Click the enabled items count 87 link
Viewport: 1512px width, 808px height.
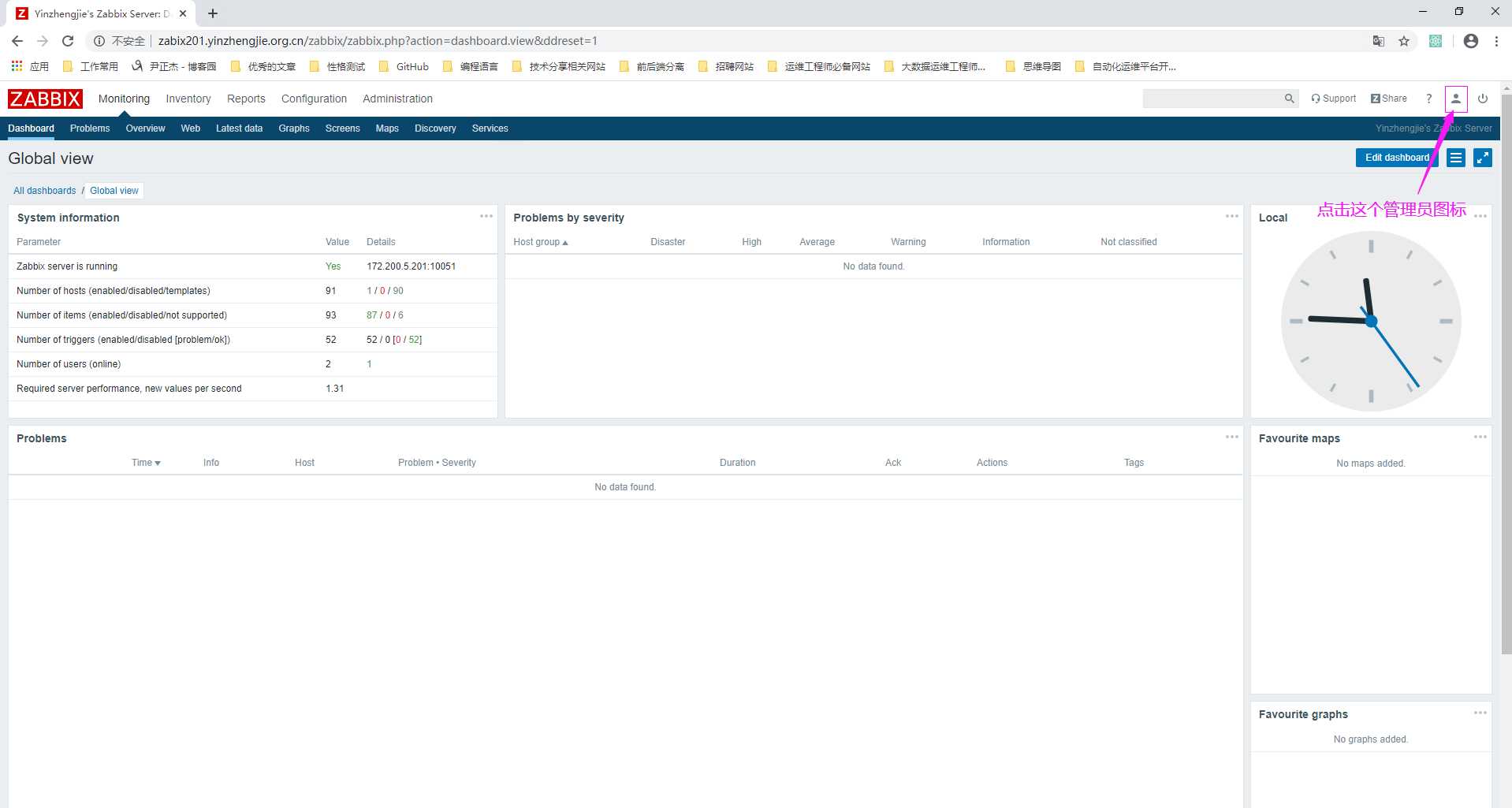[372, 315]
